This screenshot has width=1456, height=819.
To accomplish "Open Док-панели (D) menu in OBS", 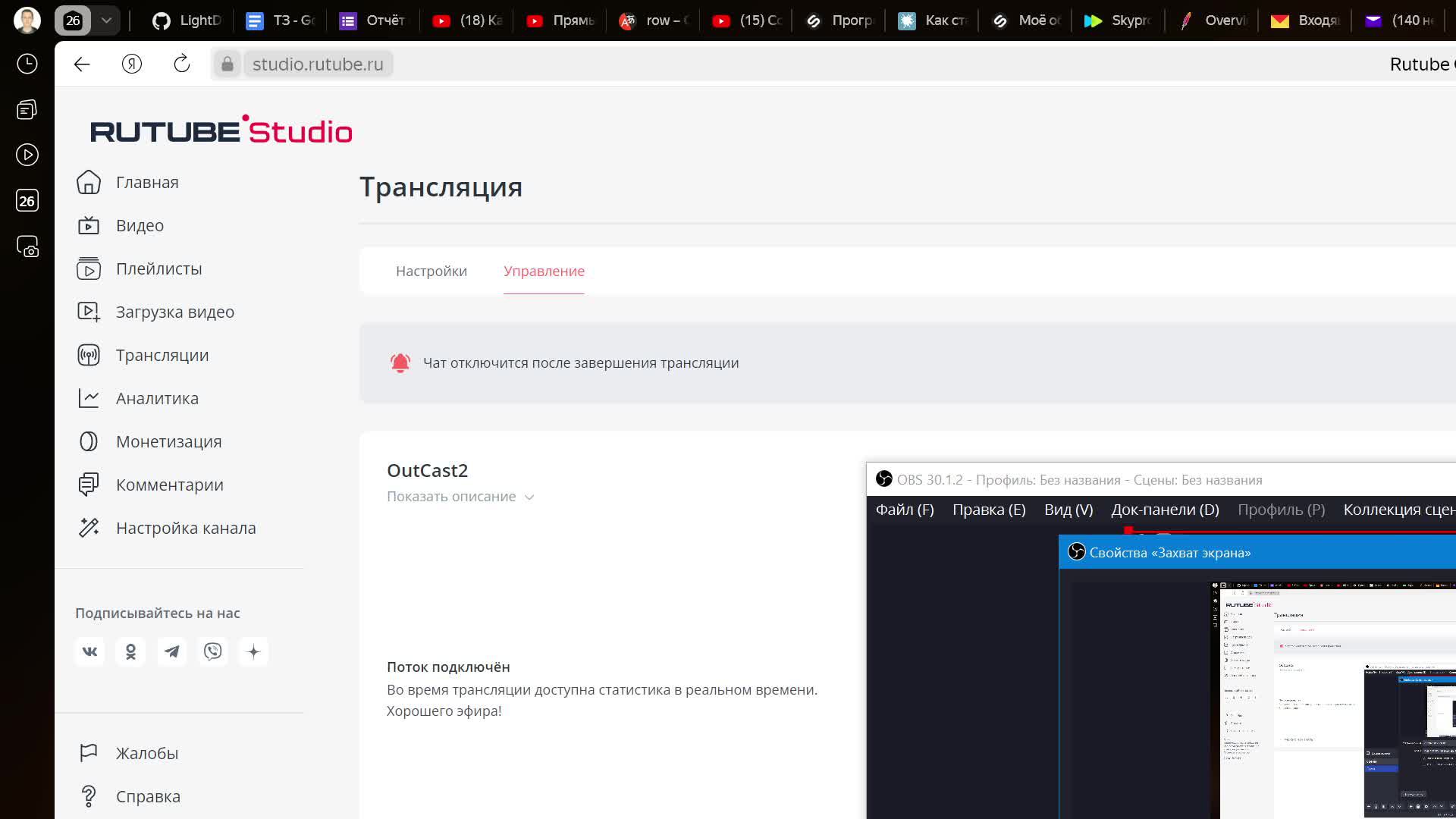I will pos(1165,510).
